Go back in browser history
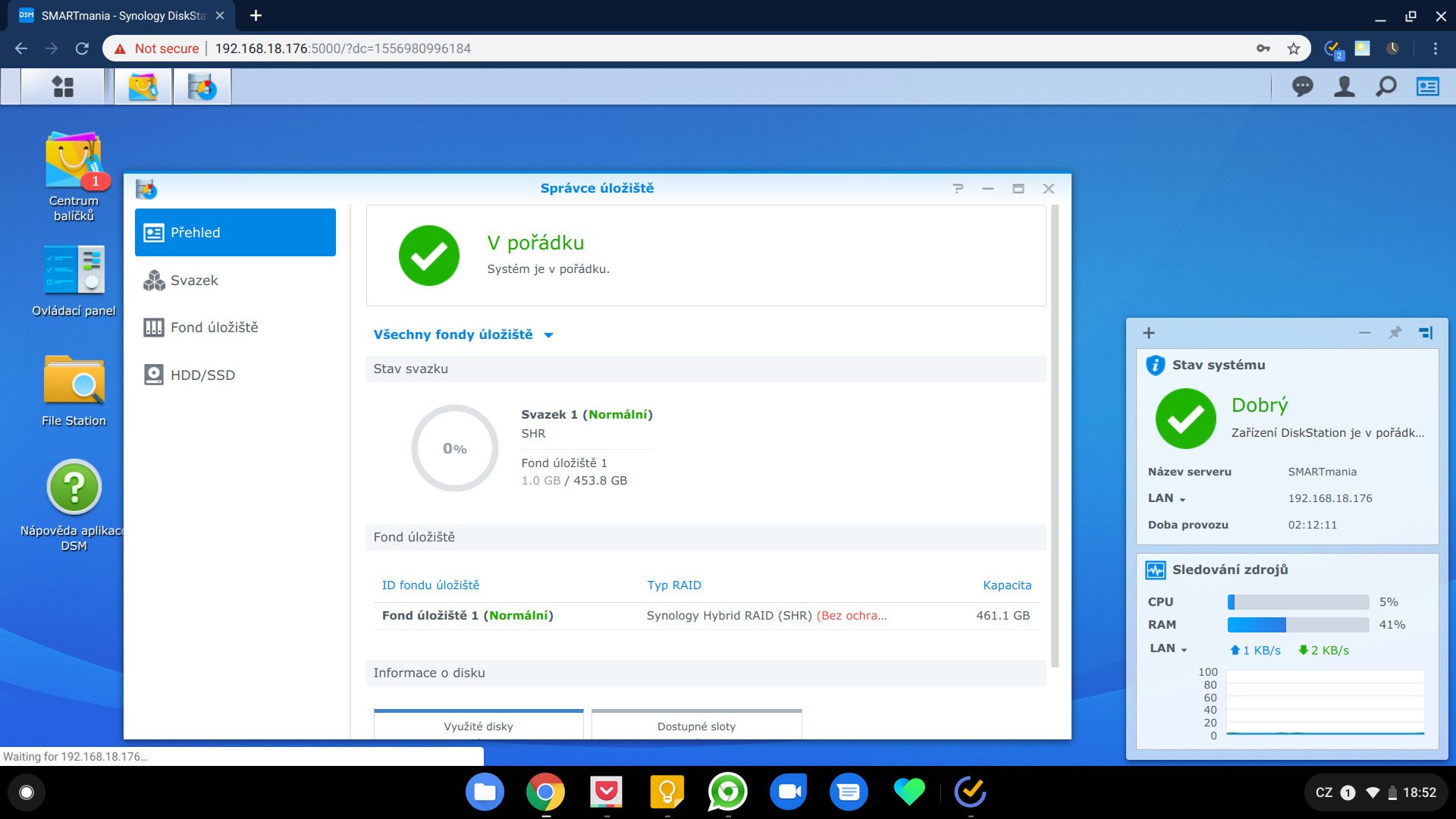This screenshot has width=1456, height=819. [21, 49]
